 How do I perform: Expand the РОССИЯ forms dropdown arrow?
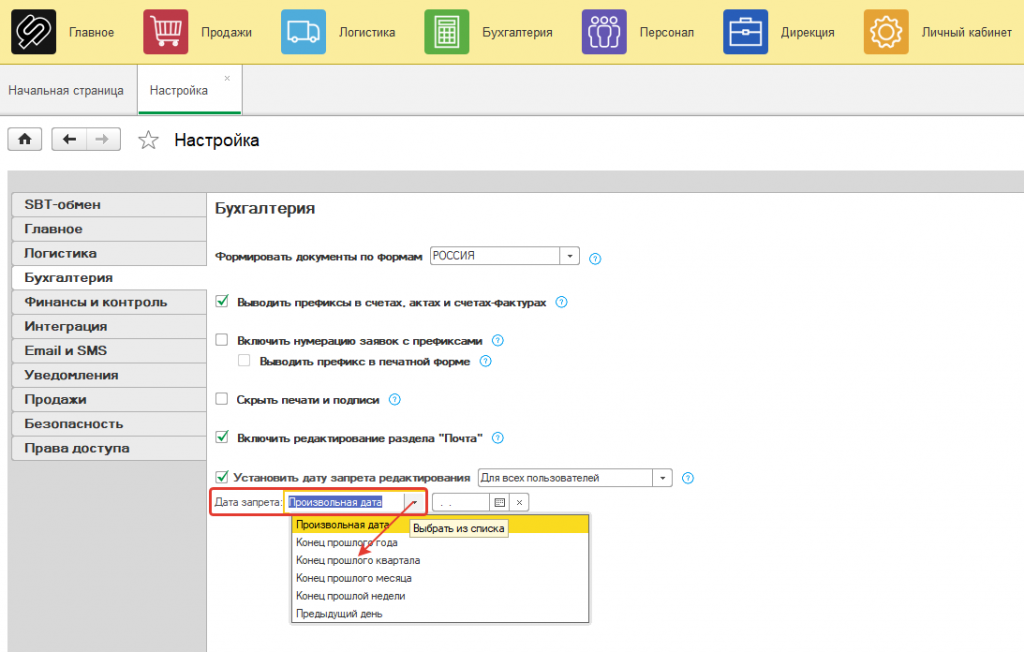569,255
